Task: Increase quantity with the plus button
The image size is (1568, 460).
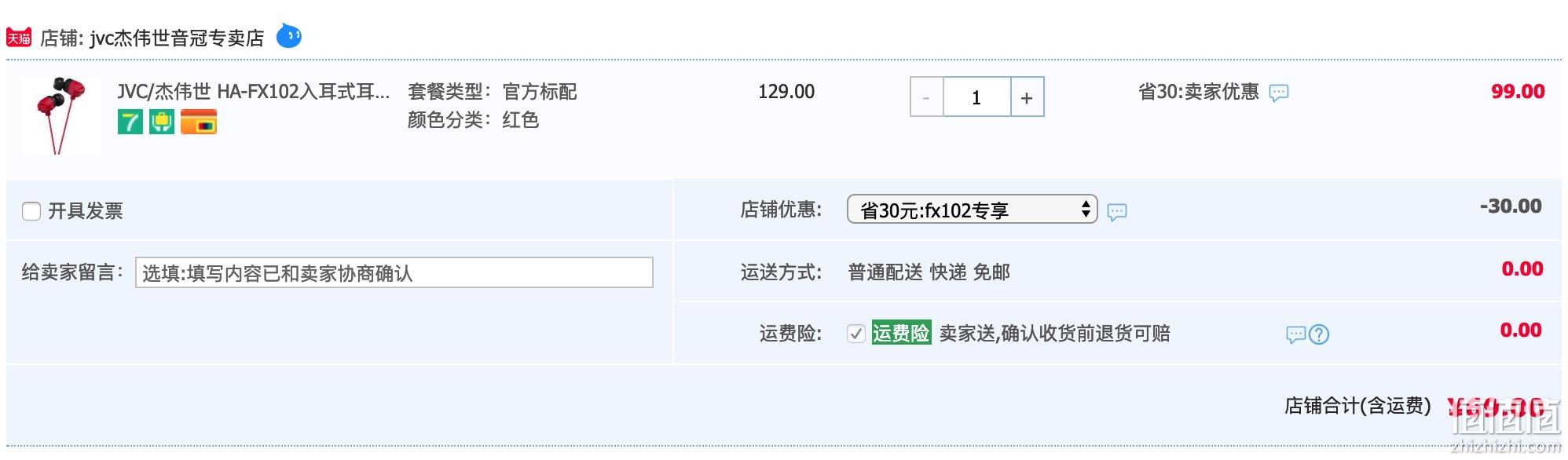Action: [1027, 97]
